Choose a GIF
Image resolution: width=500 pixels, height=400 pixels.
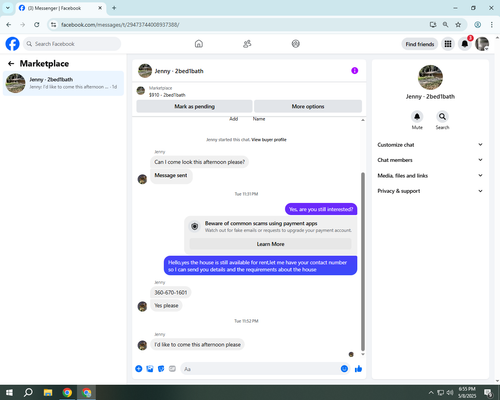pyautogui.click(x=172, y=369)
